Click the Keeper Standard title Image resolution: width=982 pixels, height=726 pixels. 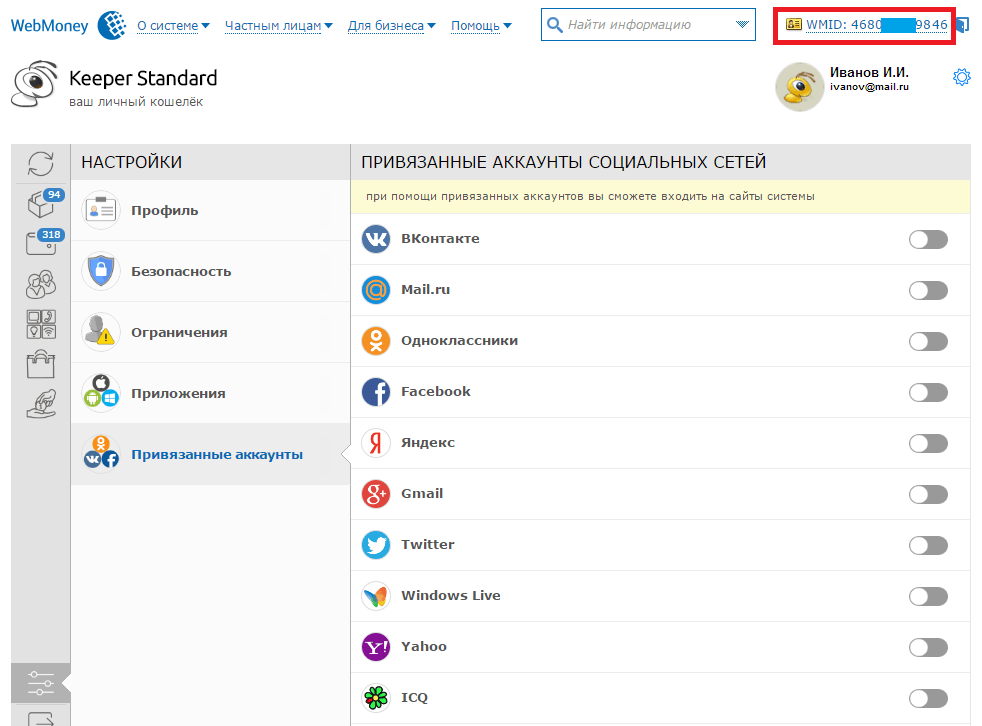(143, 78)
